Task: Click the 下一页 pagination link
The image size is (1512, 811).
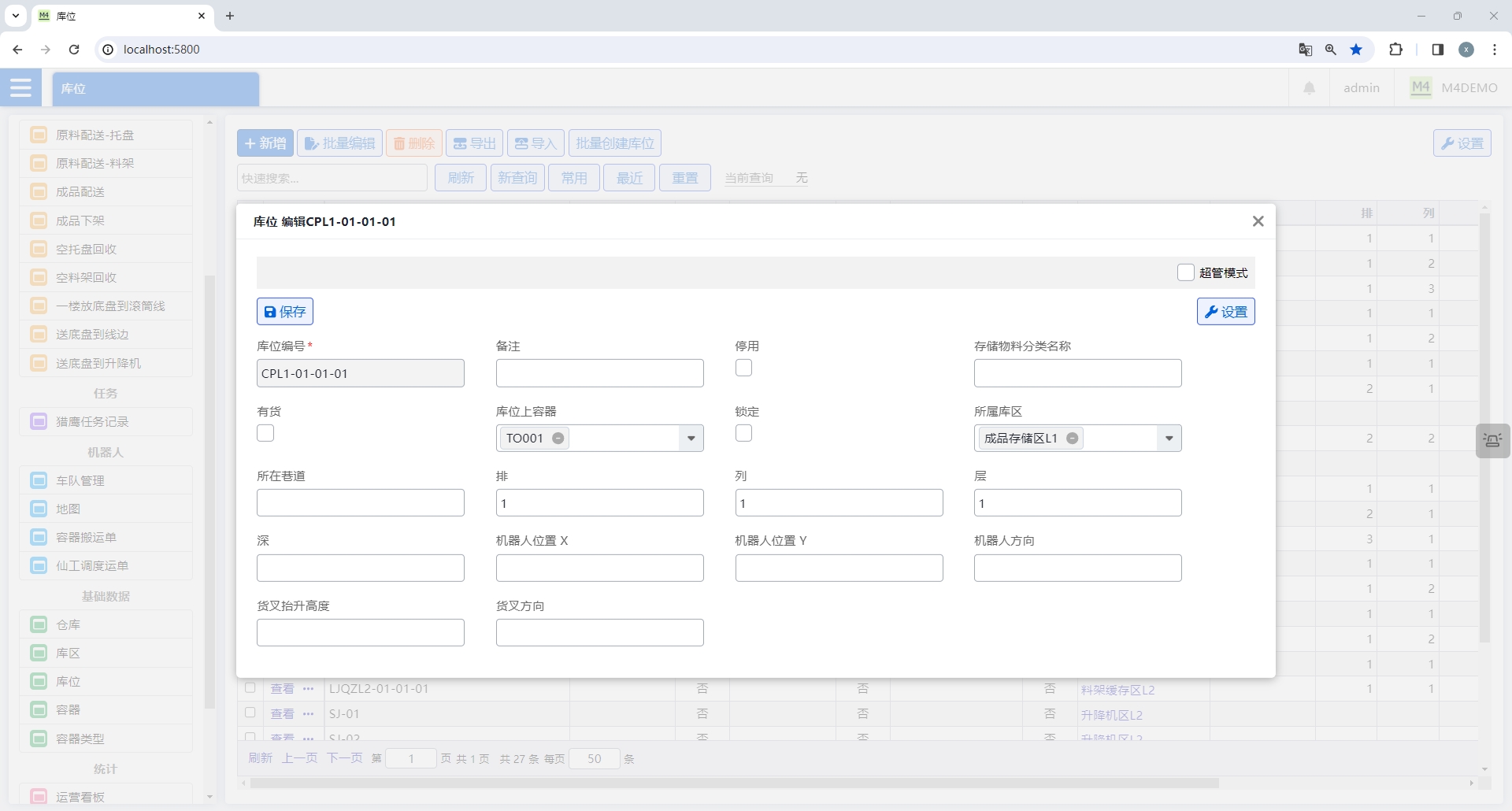Action: (x=344, y=758)
